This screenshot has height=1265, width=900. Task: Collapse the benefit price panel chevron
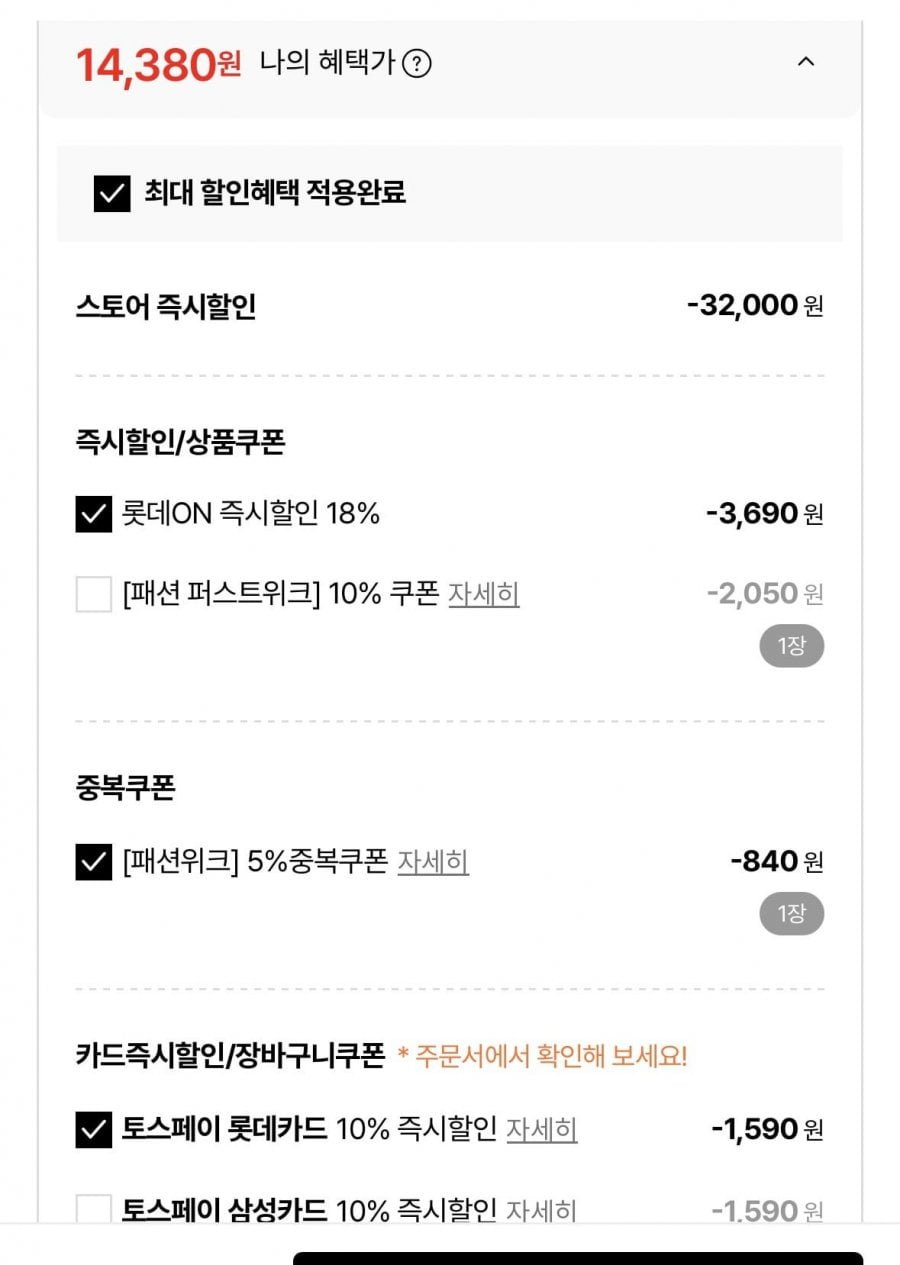click(x=806, y=62)
